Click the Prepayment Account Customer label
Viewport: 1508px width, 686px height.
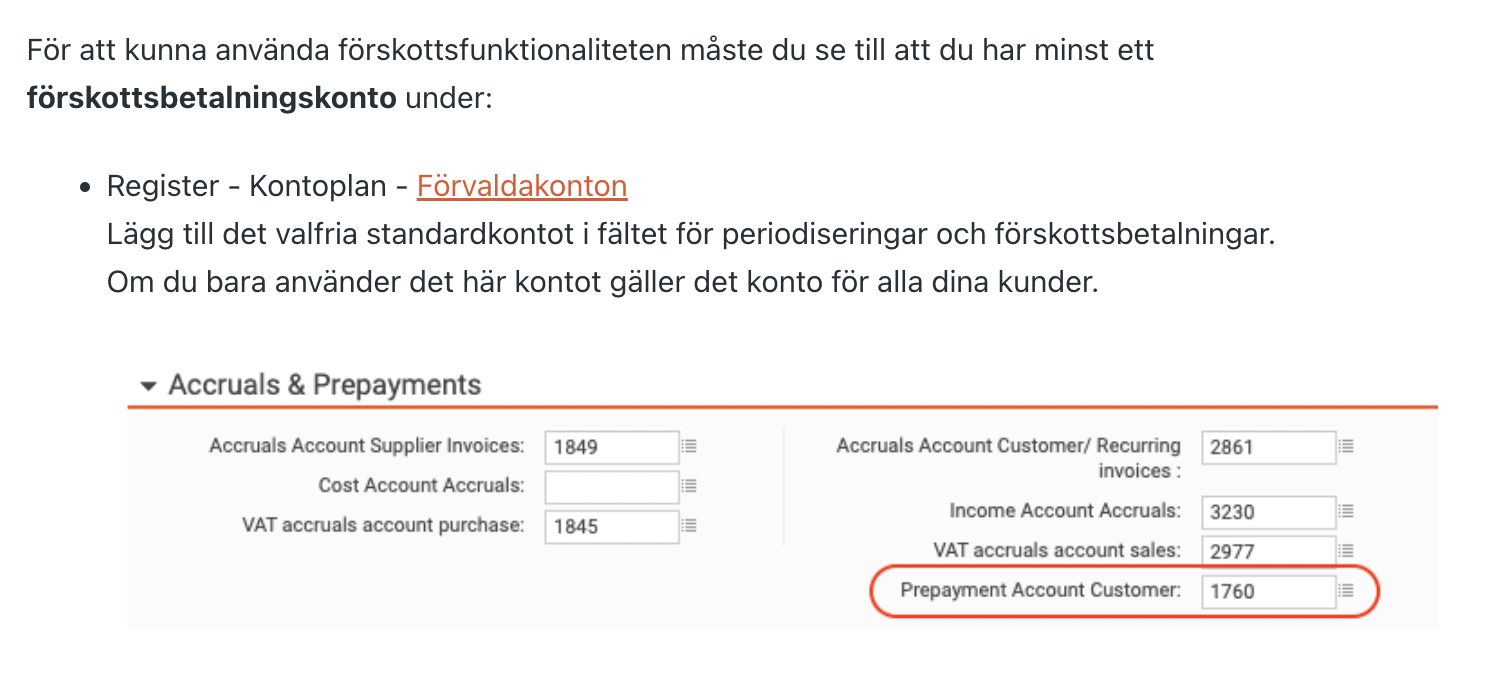click(1040, 590)
